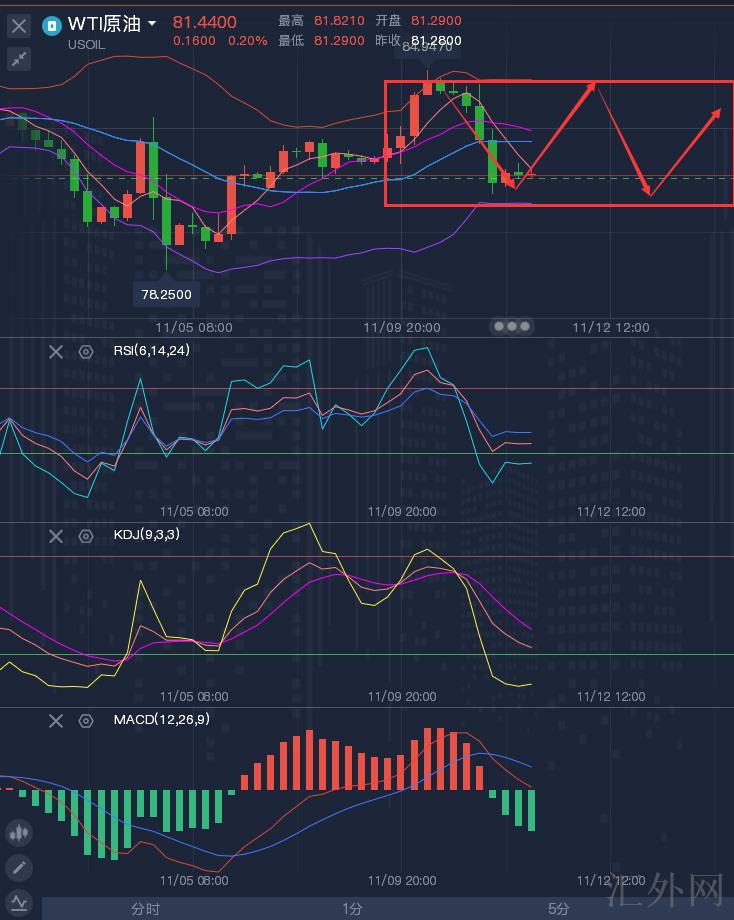Click the 11/12 12:00 main chart time label

[x=611, y=327]
